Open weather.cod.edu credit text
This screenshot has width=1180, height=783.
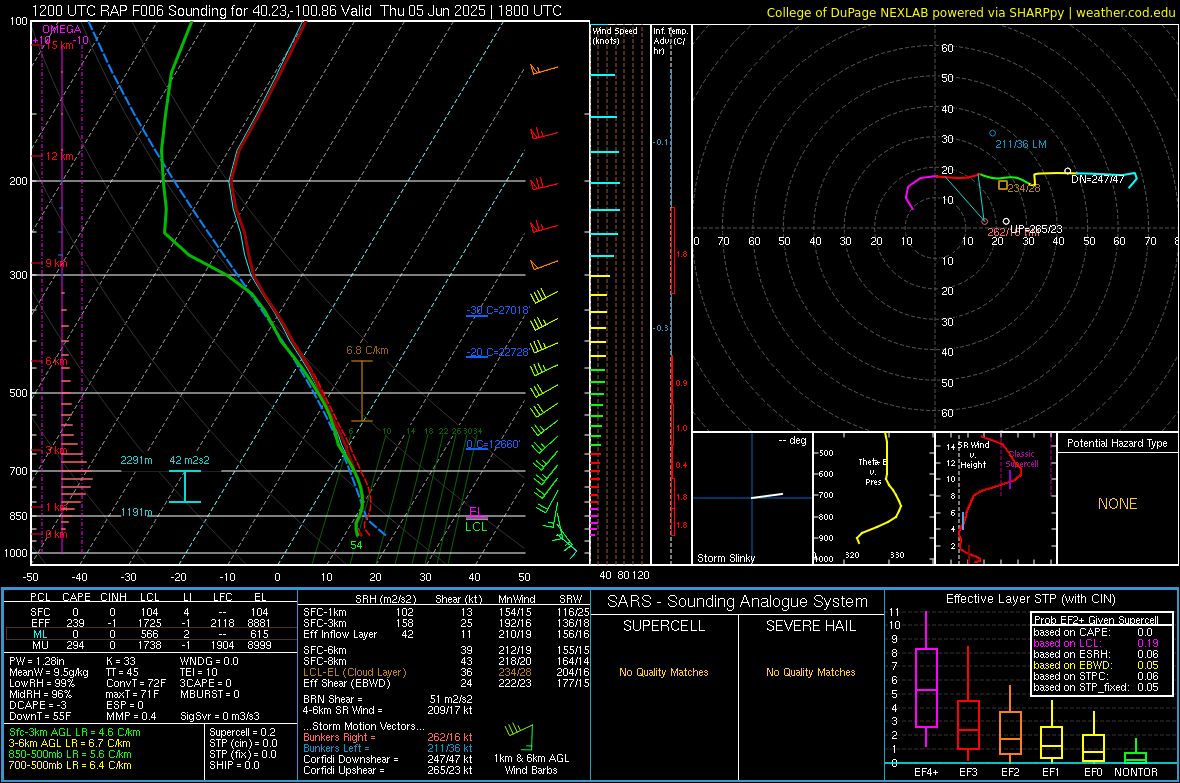[1125, 12]
